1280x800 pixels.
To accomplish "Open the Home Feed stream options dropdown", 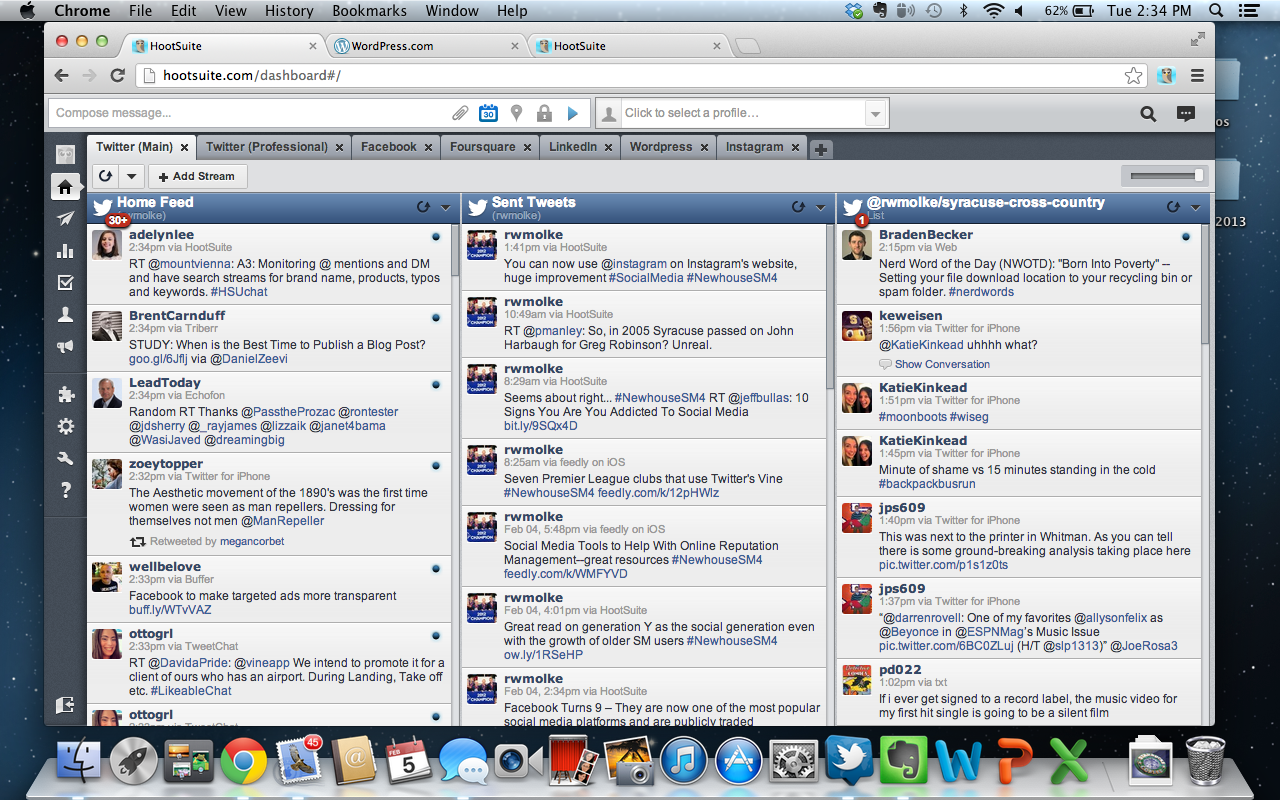I will click(446, 208).
